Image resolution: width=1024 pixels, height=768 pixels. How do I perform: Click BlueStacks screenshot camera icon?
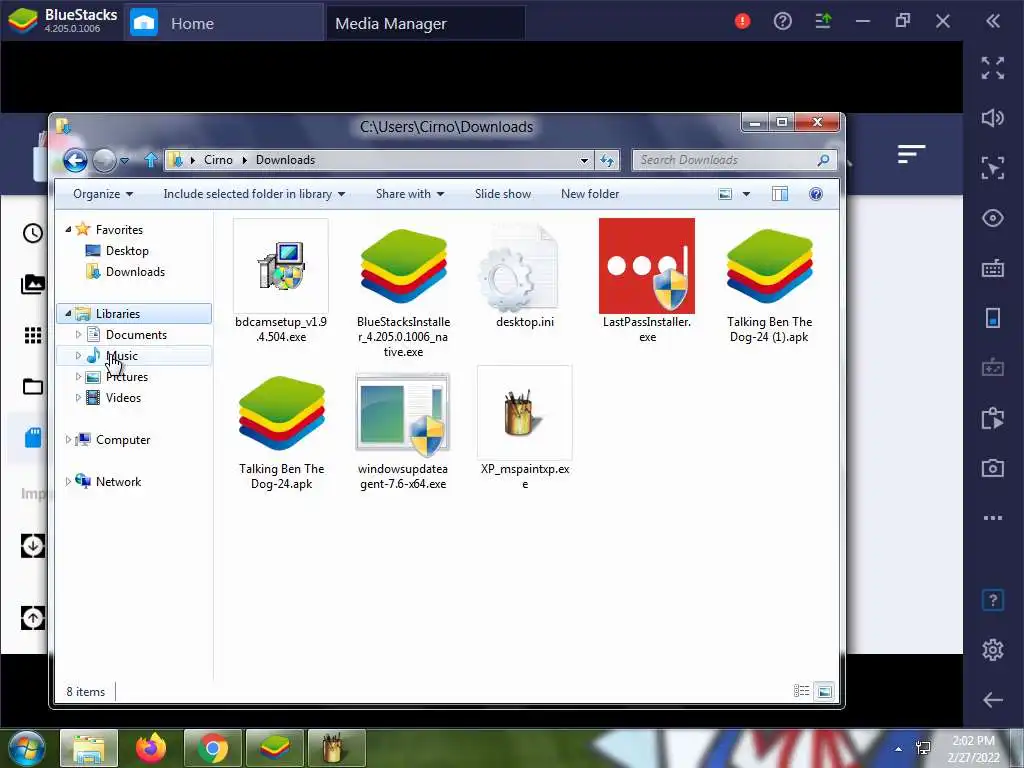pos(993,468)
